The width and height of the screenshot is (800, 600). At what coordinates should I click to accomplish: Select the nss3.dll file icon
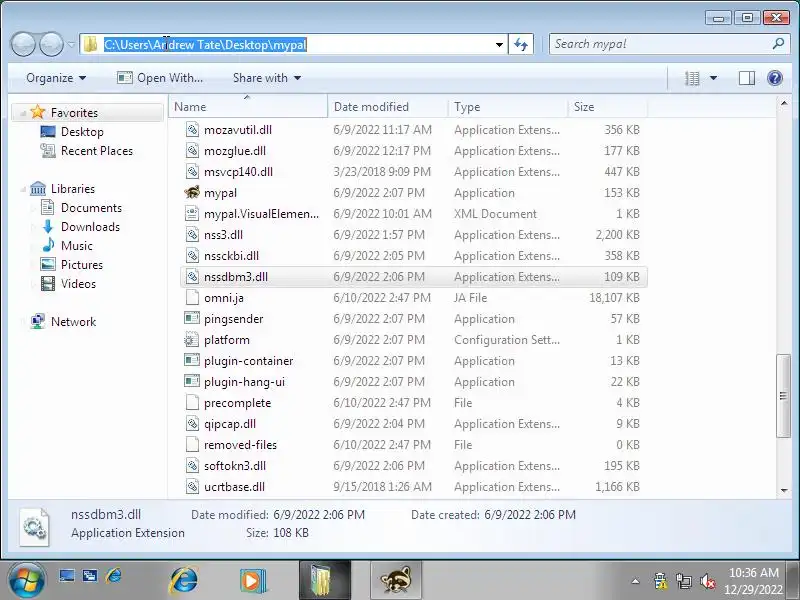192,235
